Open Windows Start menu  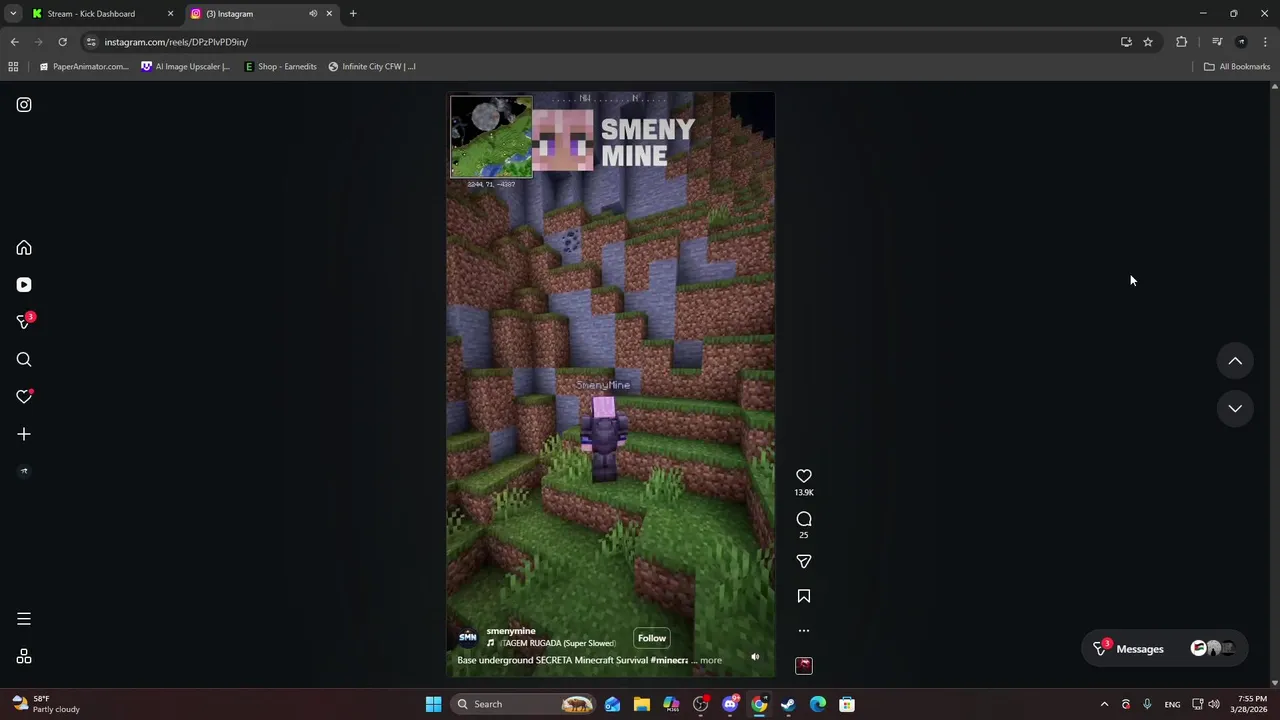point(433,704)
